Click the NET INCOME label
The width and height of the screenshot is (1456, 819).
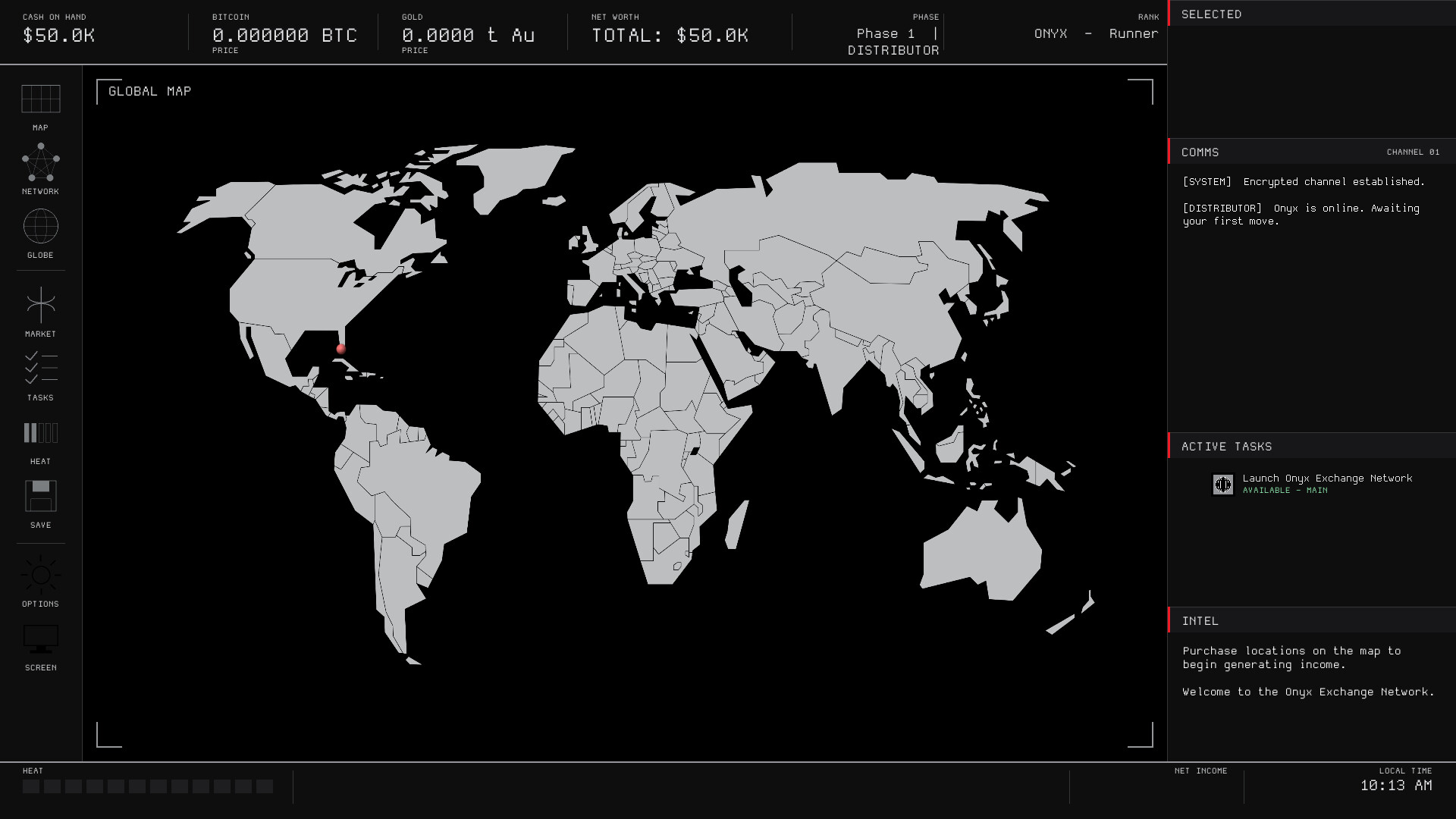[x=1200, y=770]
